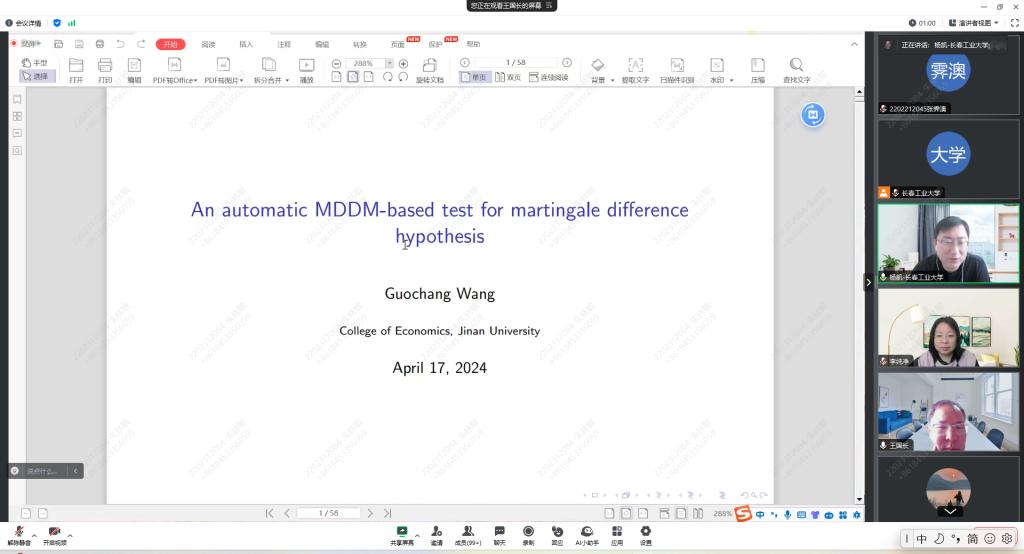The width and height of the screenshot is (1024, 554).
Task: Unmute the microphone
Action: pos(19,532)
